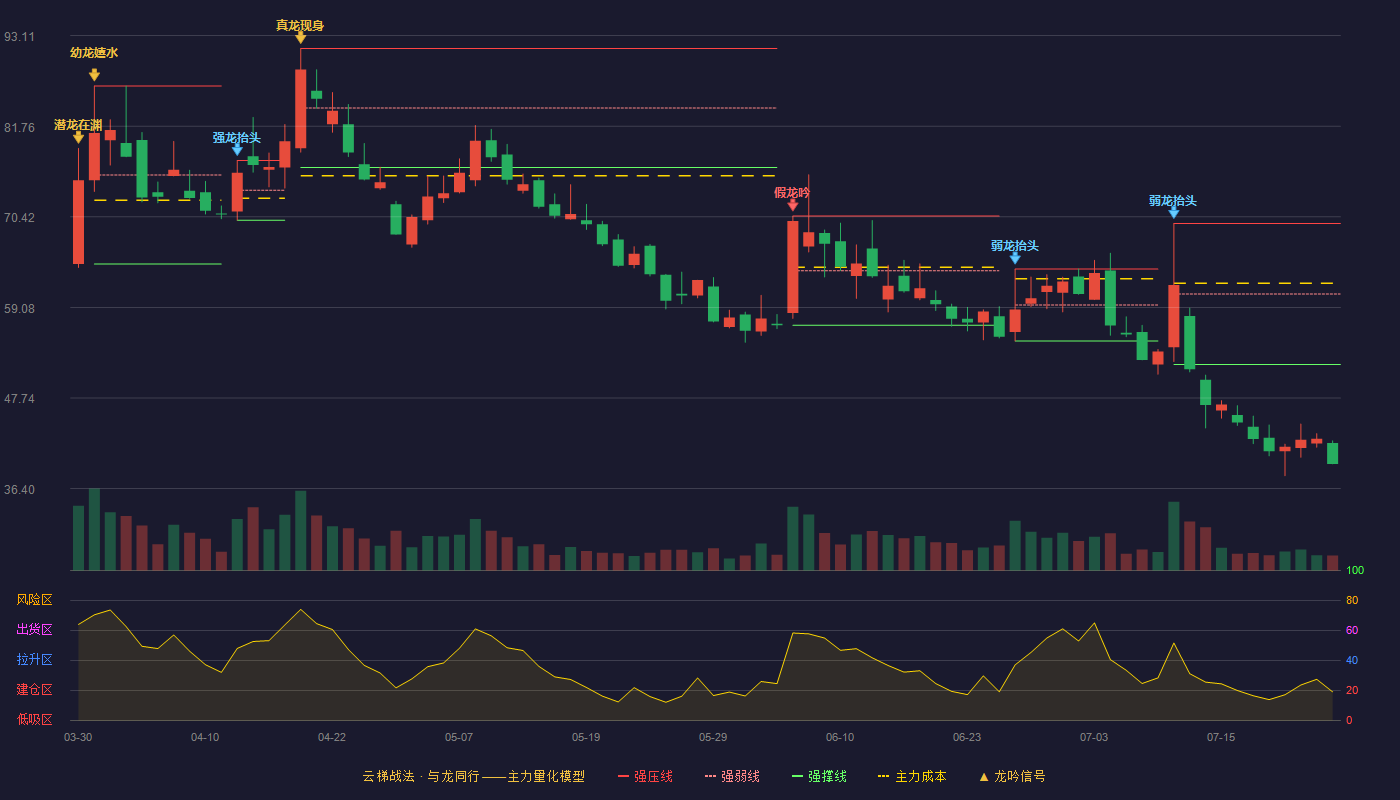This screenshot has height=800, width=1400.
Task: Click the 拉升区 zone label
Action: tap(34, 660)
